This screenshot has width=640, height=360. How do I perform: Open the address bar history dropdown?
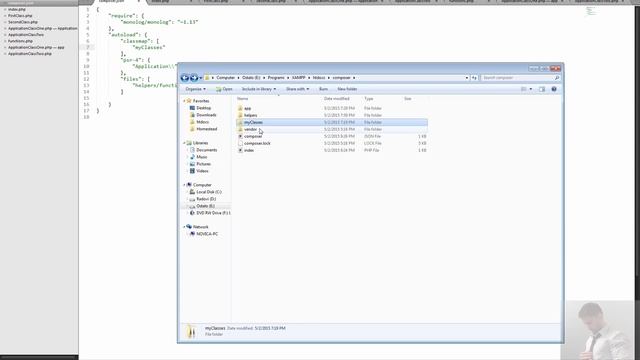(x=467, y=78)
